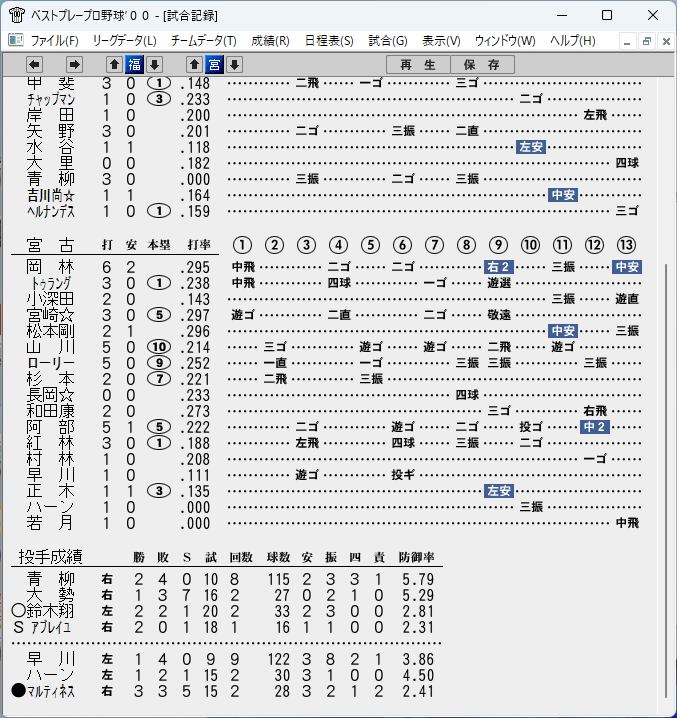This screenshot has height=718, width=677.
Task: Open the 日程表(S) menu
Action: tap(329, 41)
